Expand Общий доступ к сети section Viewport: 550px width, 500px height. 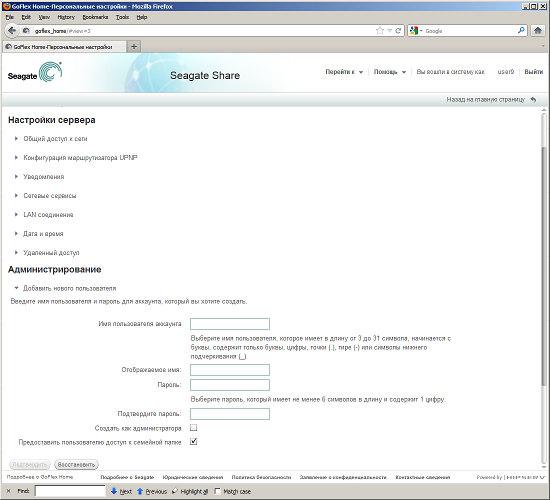coord(55,139)
